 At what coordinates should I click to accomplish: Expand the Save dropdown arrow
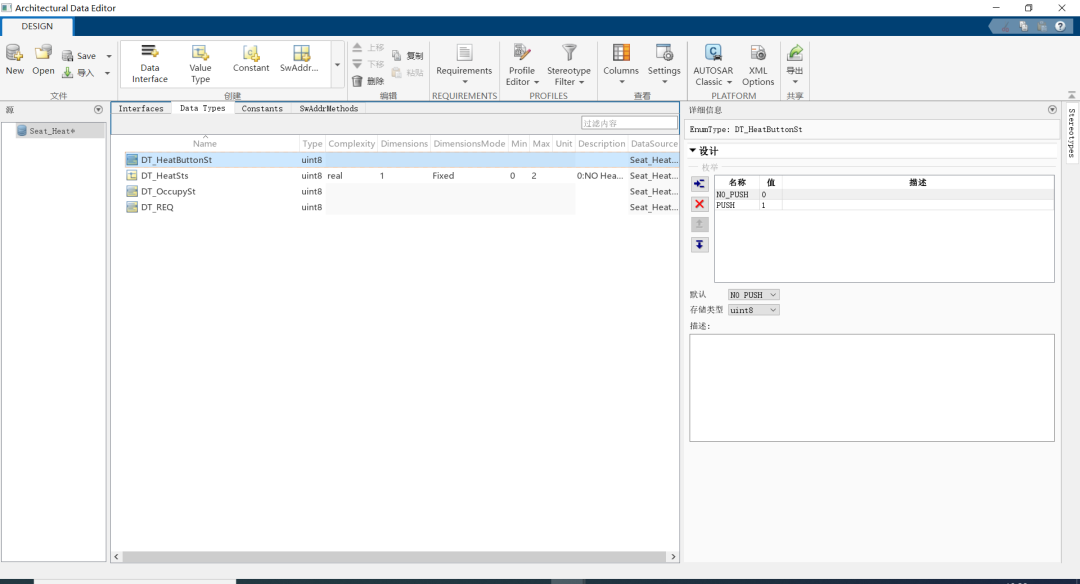(109, 56)
